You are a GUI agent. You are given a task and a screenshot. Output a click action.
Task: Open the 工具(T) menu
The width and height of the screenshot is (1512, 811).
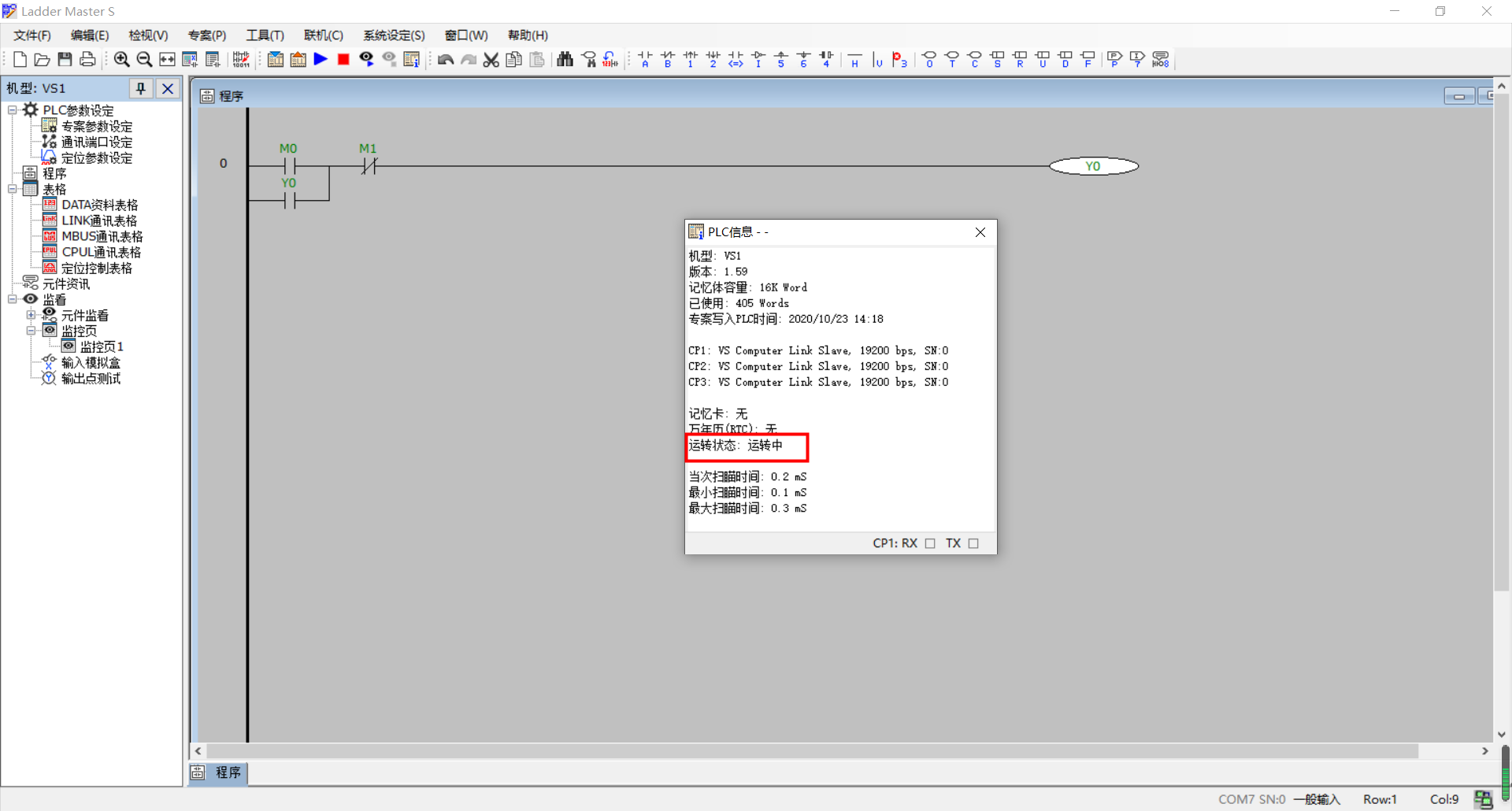[x=265, y=35]
